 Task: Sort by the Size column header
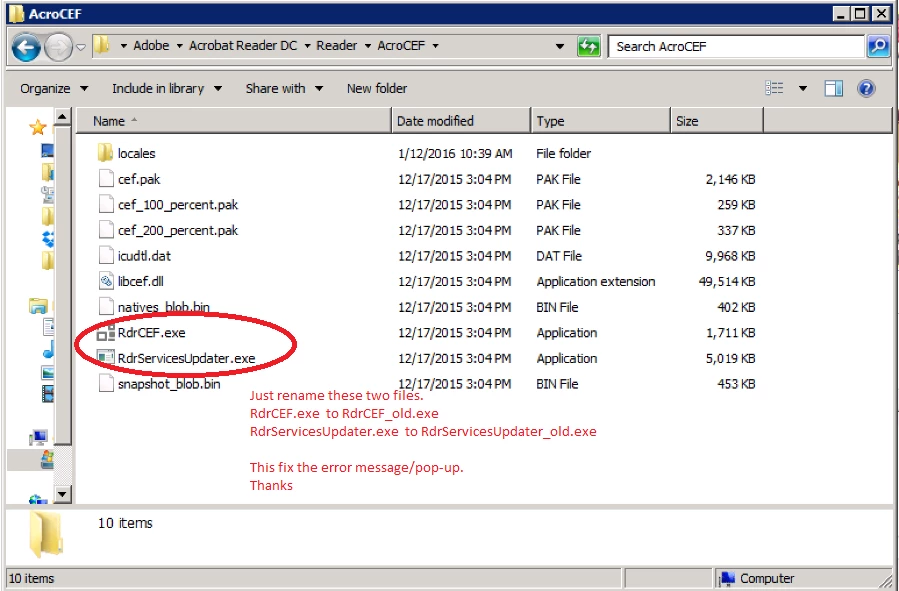click(x=717, y=121)
